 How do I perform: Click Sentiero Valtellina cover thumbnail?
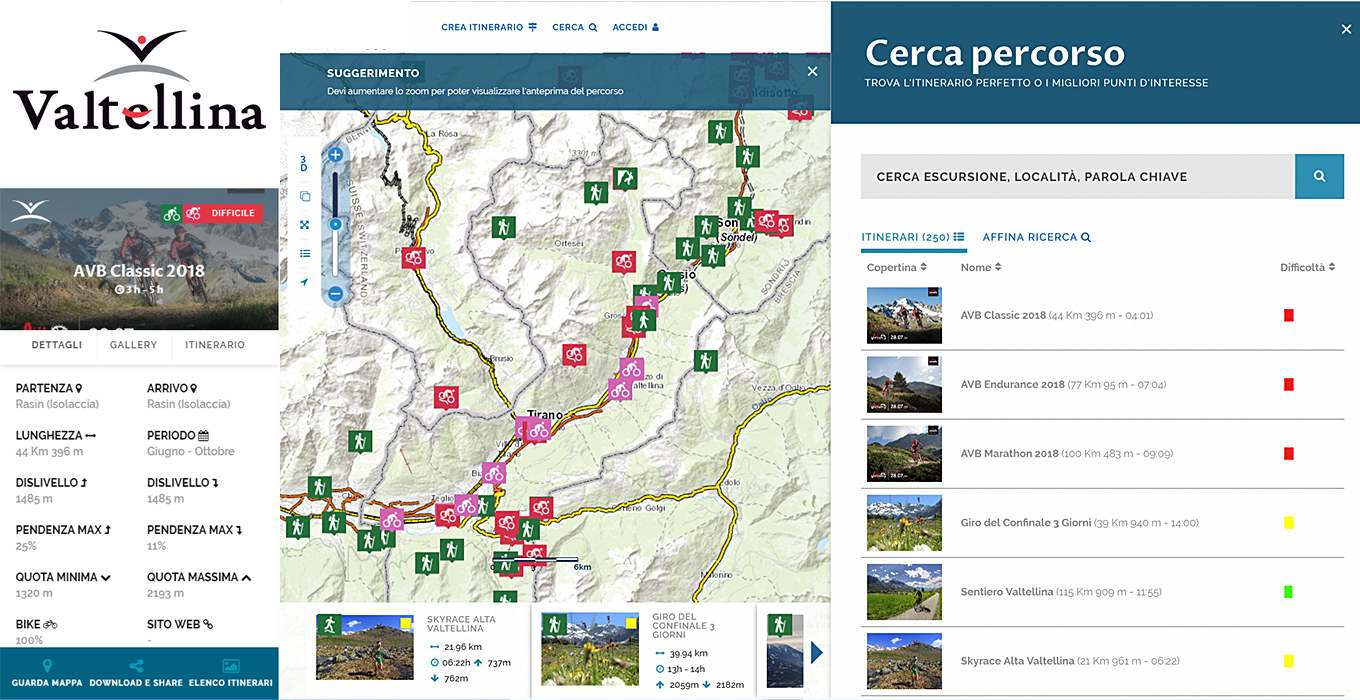(904, 591)
